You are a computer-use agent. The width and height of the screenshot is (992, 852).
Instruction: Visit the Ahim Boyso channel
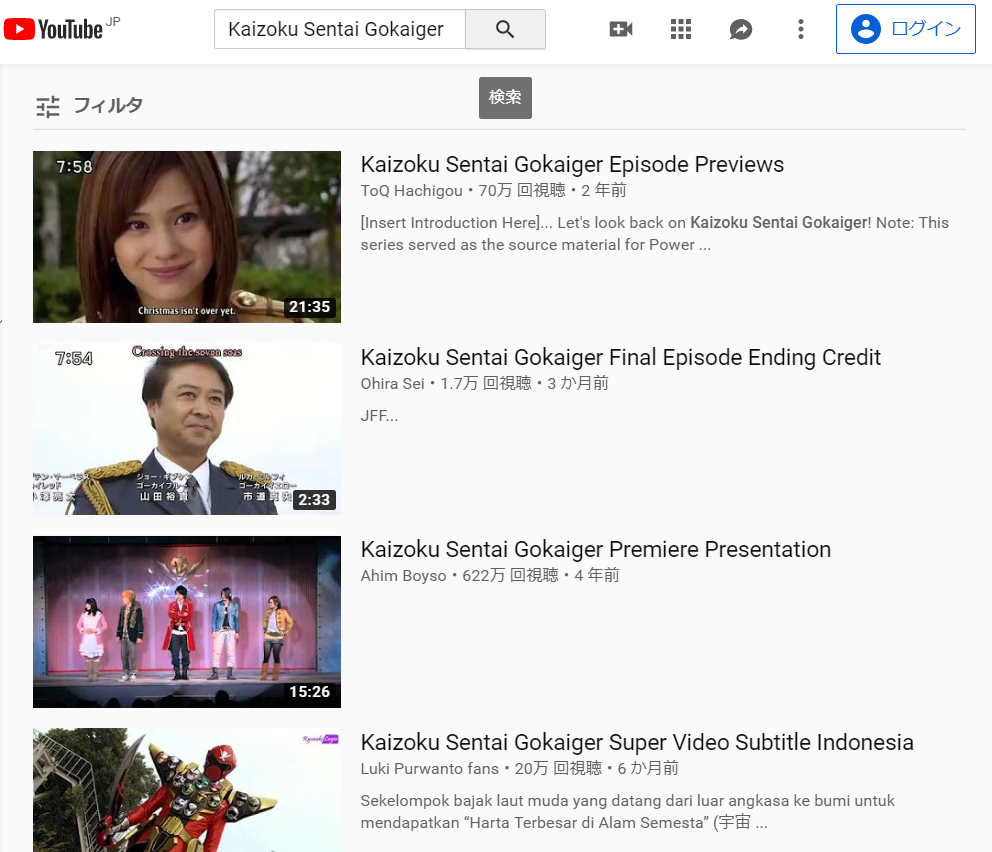point(403,576)
